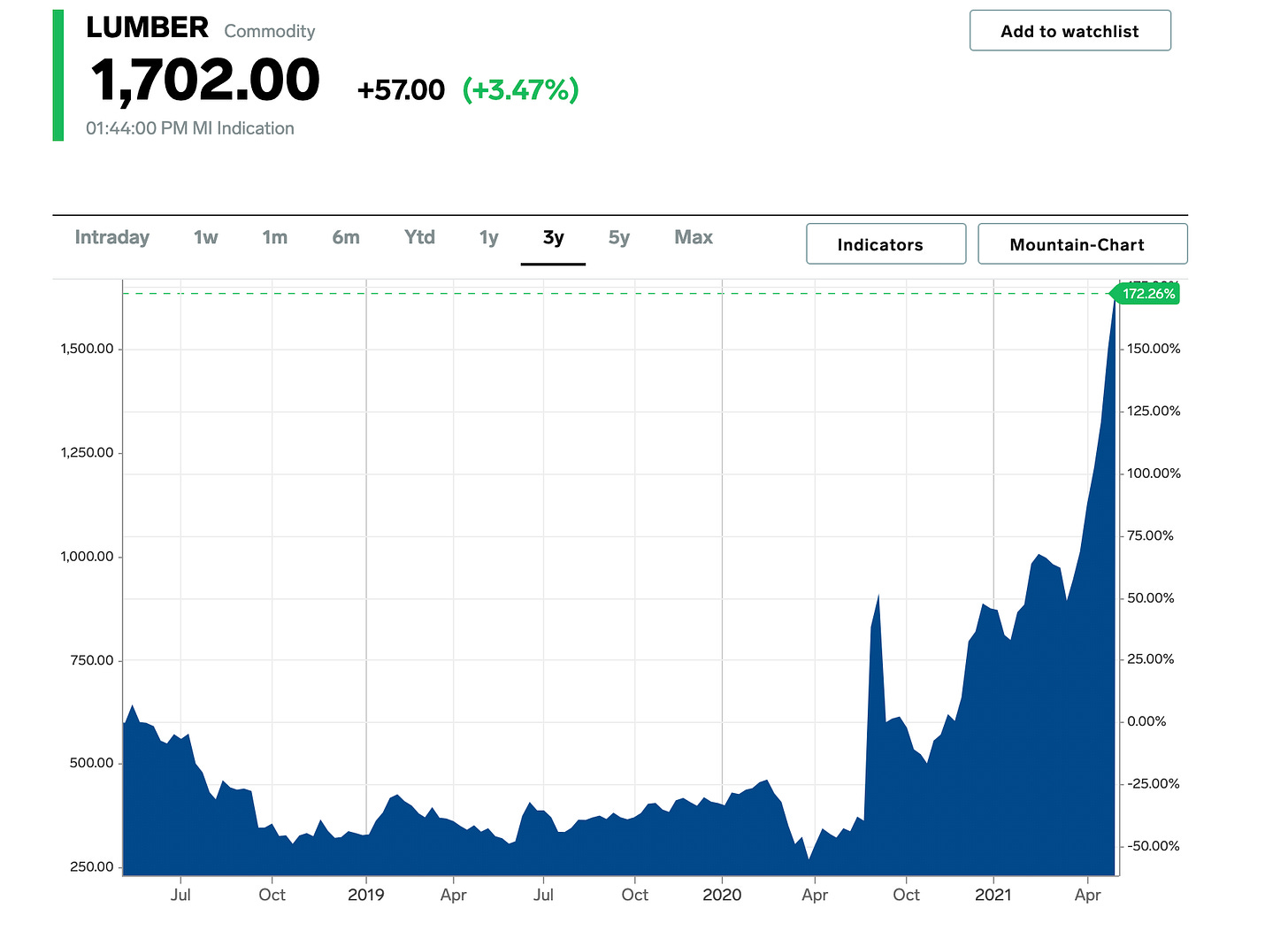This screenshot has width=1288, height=939.
Task: Click the price value 1,702.00
Action: (205, 81)
